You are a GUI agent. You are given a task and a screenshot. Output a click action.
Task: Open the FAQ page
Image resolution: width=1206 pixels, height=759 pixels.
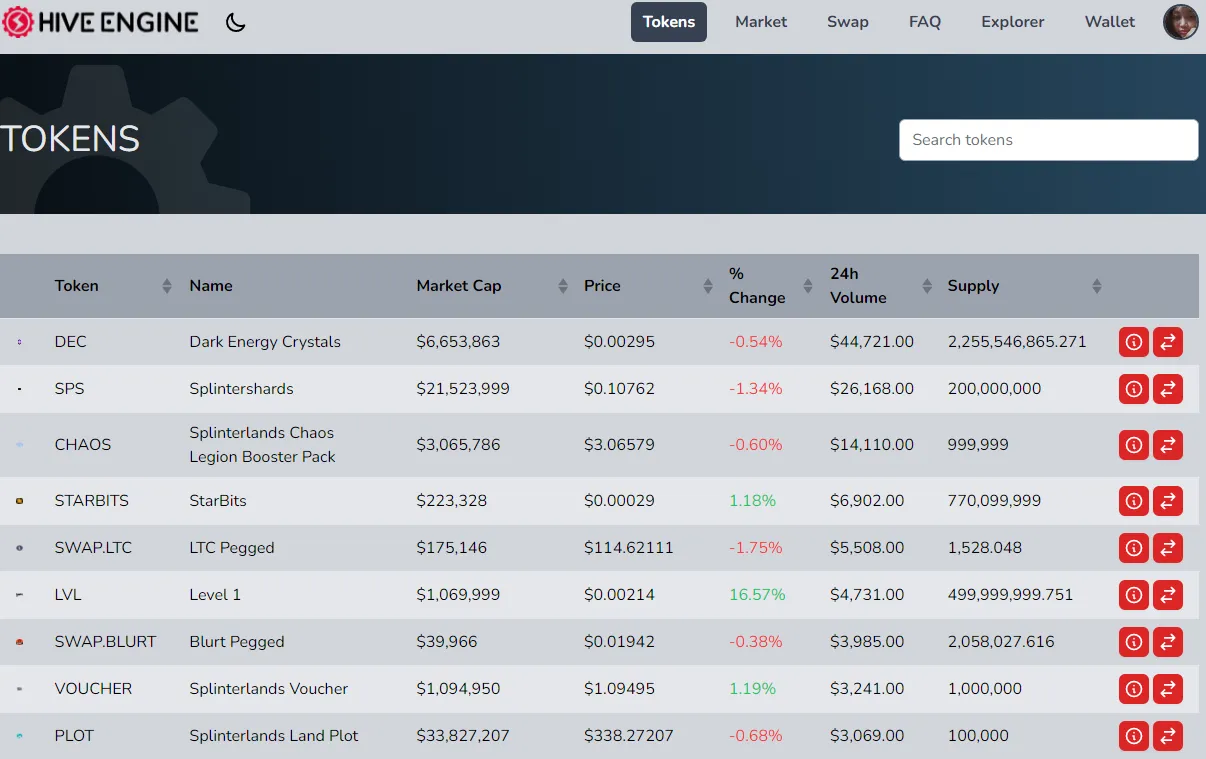point(925,22)
